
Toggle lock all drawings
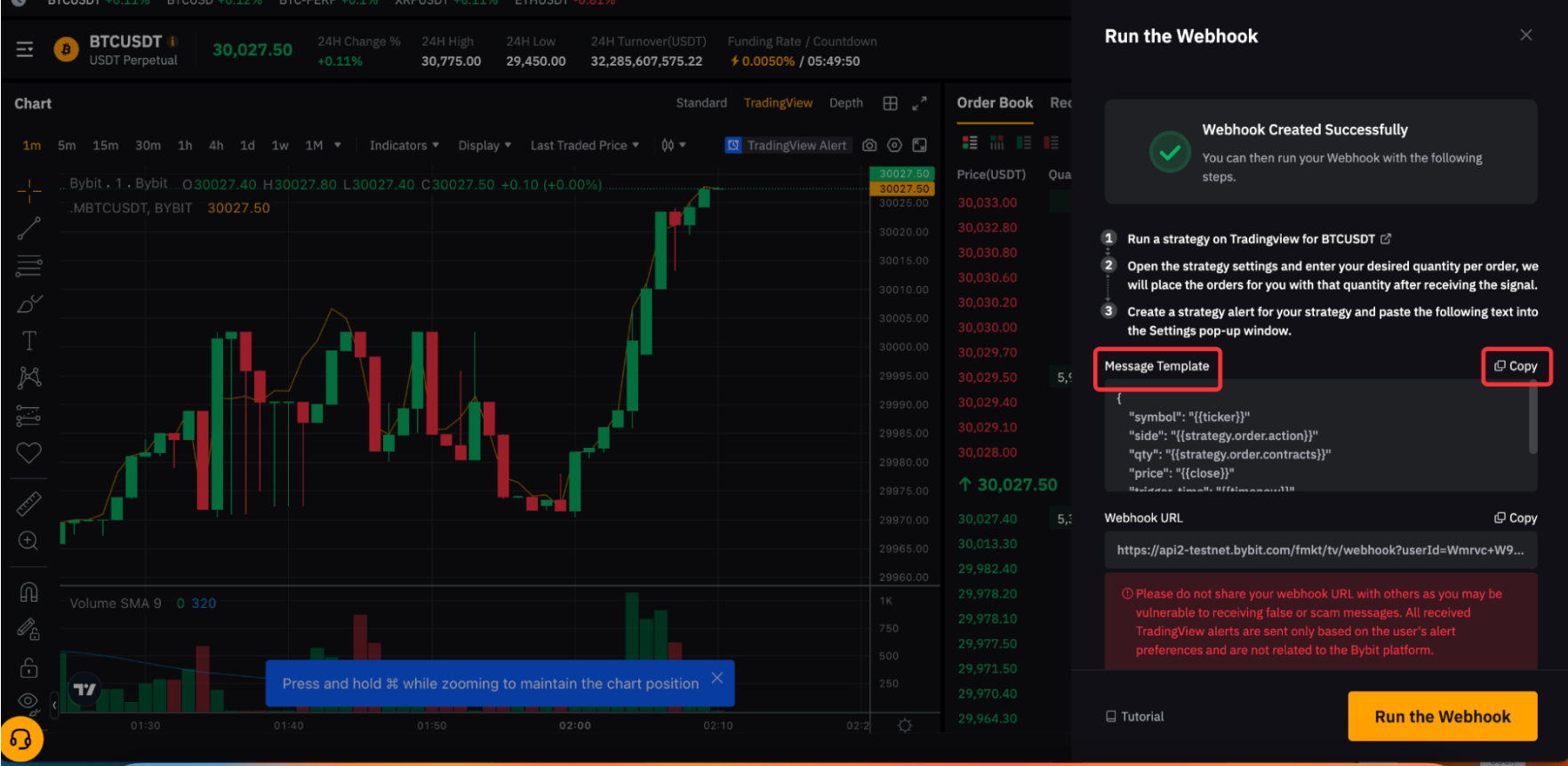tap(28, 667)
